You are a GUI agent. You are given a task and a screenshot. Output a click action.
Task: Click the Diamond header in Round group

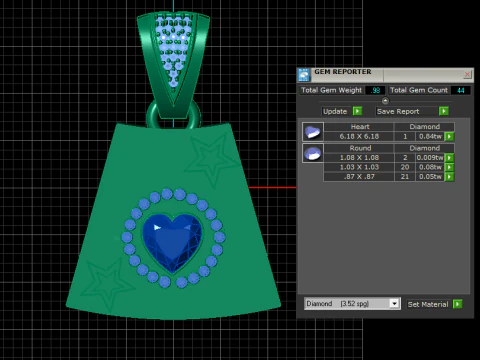(424, 148)
